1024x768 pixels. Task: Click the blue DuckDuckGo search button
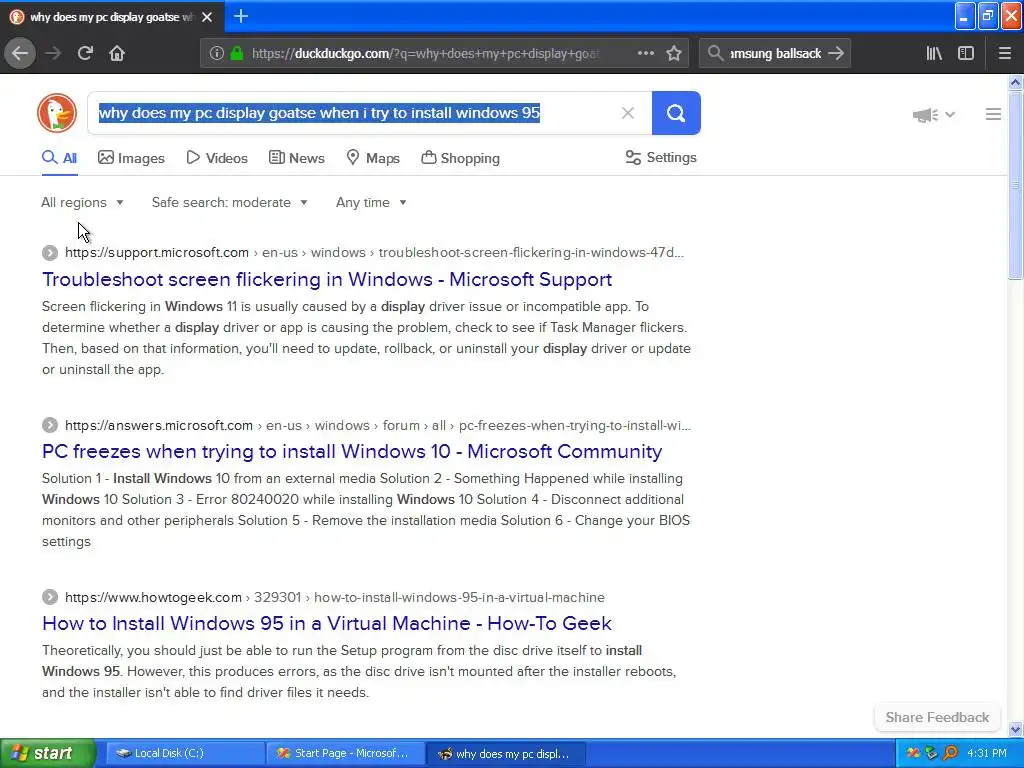tap(676, 113)
